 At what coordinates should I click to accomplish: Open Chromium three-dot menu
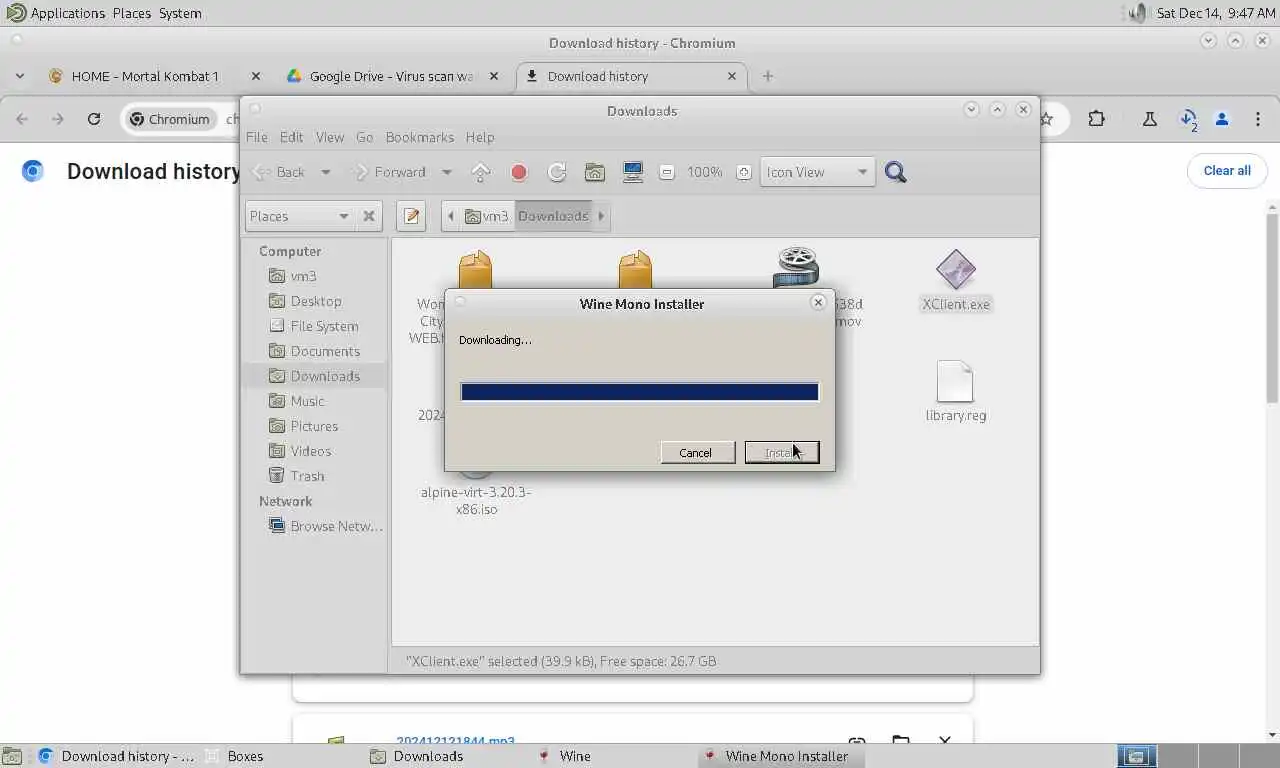tap(1257, 119)
